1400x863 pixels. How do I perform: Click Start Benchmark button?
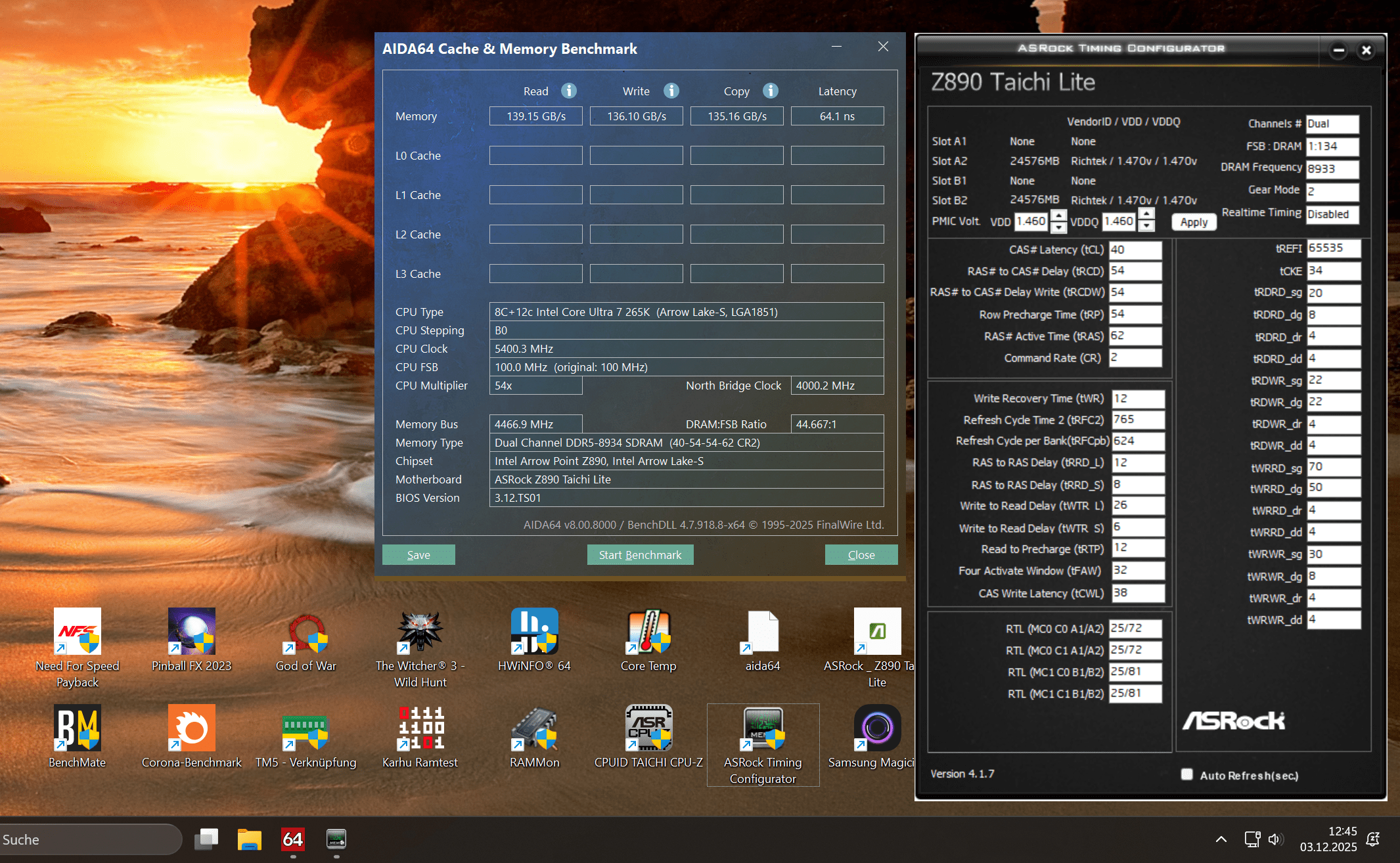[640, 555]
